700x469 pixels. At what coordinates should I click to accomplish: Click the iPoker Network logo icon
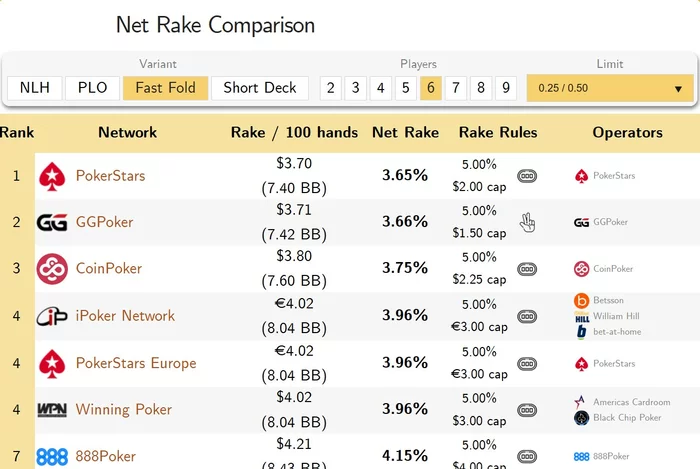(52, 316)
